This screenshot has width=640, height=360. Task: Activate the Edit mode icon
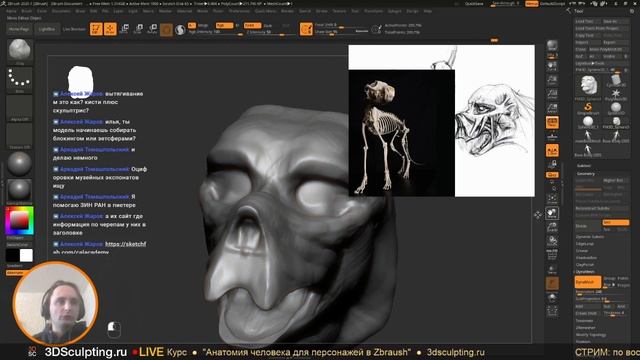[x=96, y=29]
